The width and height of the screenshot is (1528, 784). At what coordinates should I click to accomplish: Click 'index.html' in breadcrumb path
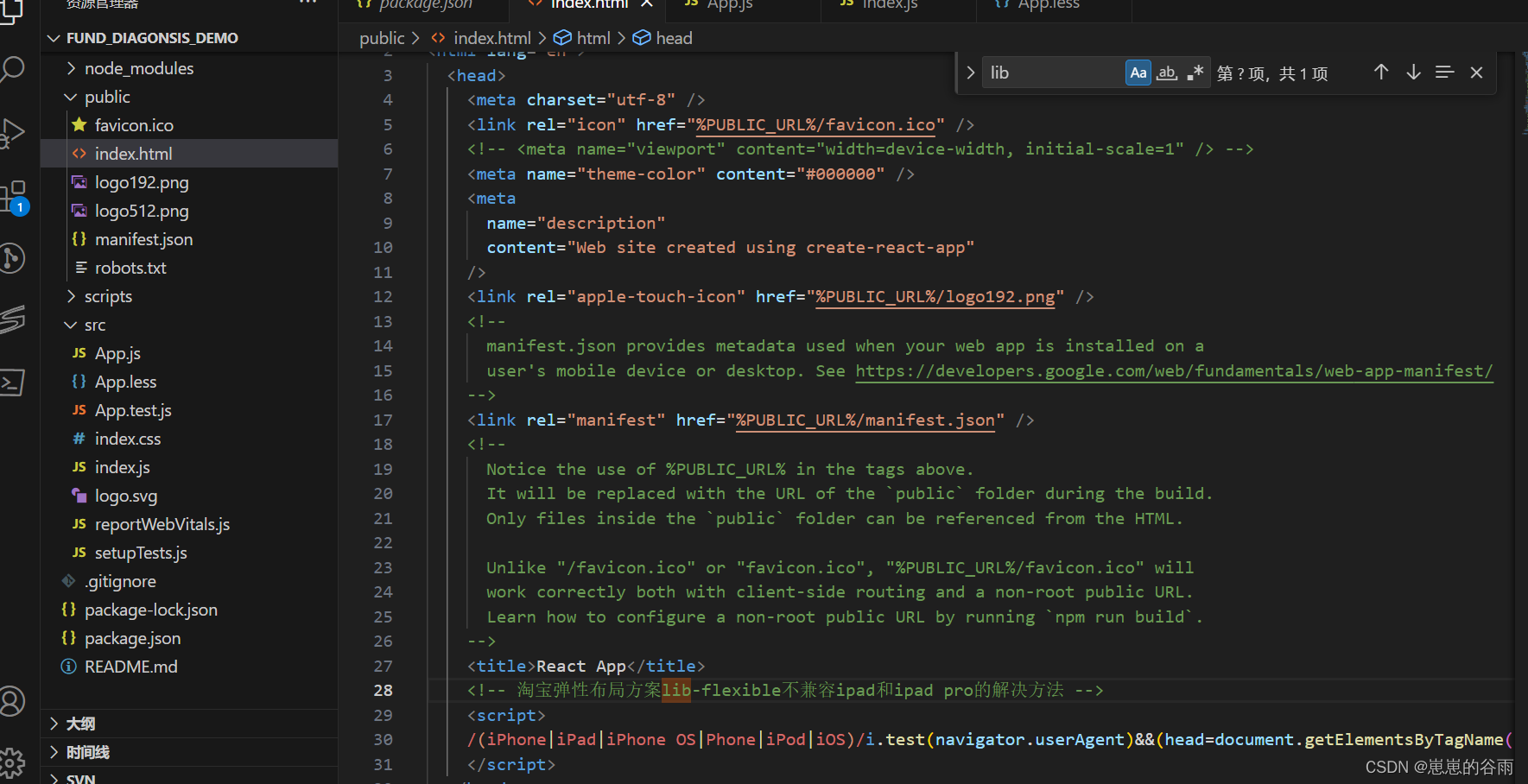coord(492,38)
